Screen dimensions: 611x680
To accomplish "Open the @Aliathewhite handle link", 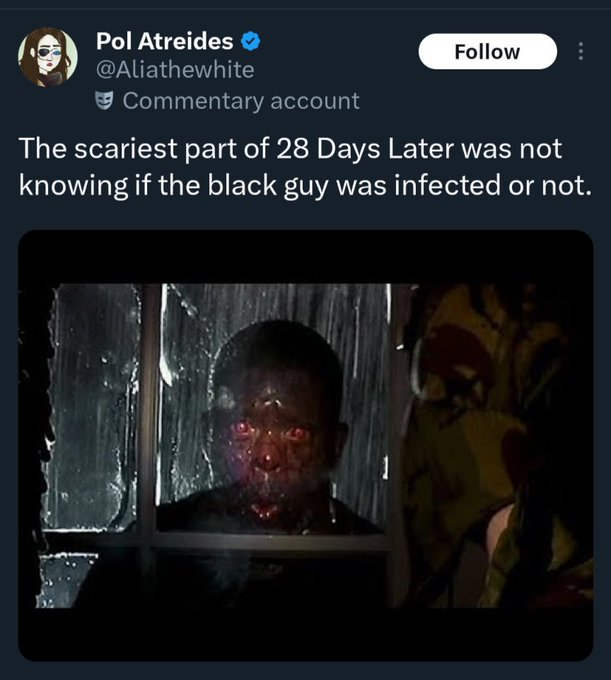I will click(x=175, y=69).
